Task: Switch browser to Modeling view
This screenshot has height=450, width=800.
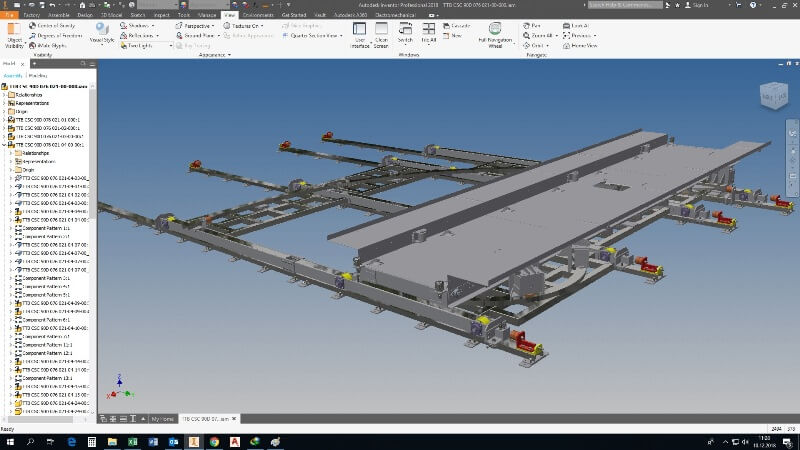Action: coord(37,76)
